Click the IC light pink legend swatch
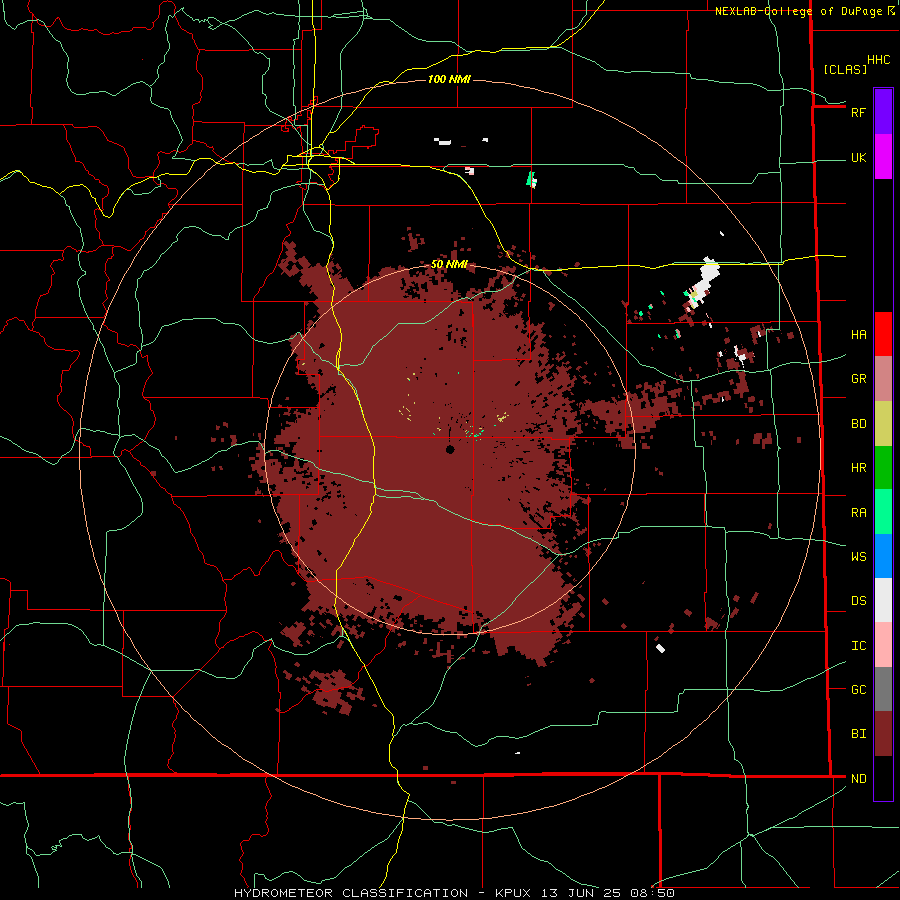The image size is (900, 900). [x=883, y=645]
